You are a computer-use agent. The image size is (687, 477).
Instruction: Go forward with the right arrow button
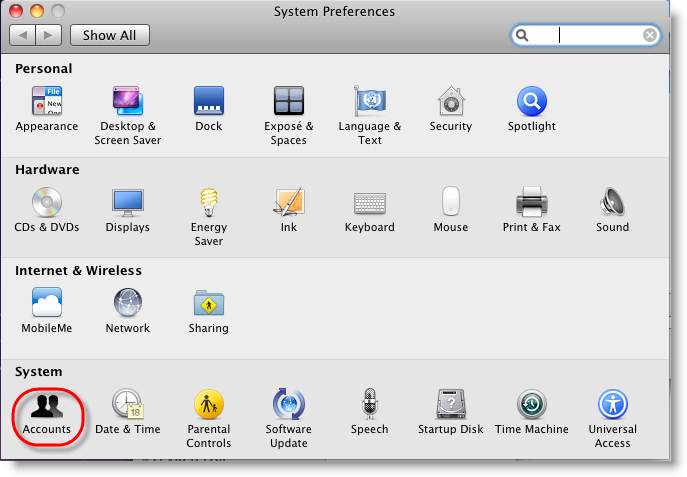[49, 35]
